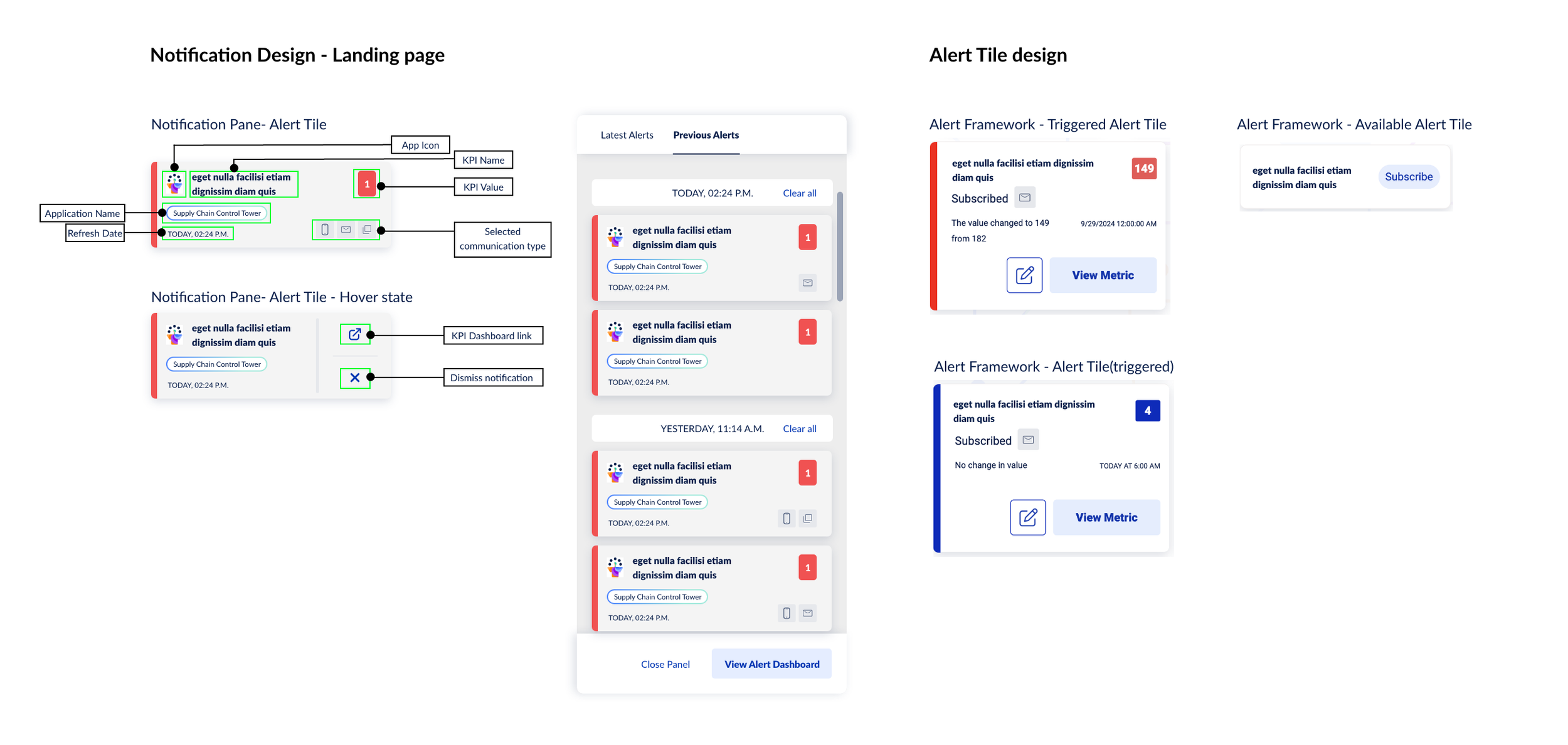Click the edit icon on the blue Alert Tile
This screenshot has height=745, width=1568.
pos(1027,517)
